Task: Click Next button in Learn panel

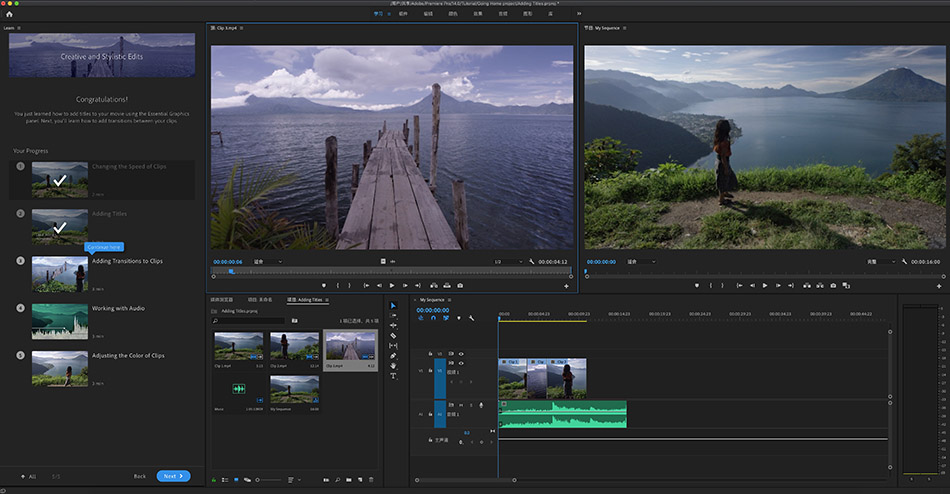Action: tap(173, 476)
